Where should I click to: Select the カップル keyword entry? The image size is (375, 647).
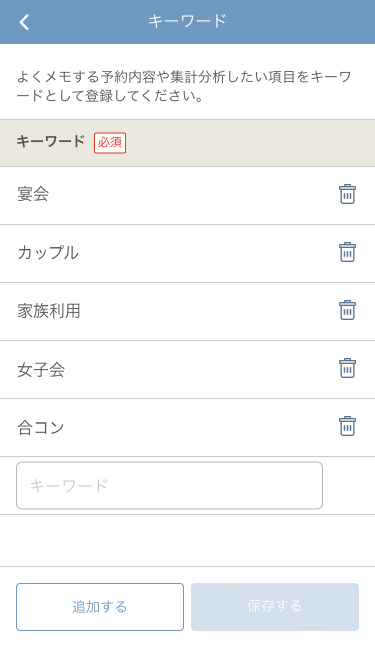point(48,252)
